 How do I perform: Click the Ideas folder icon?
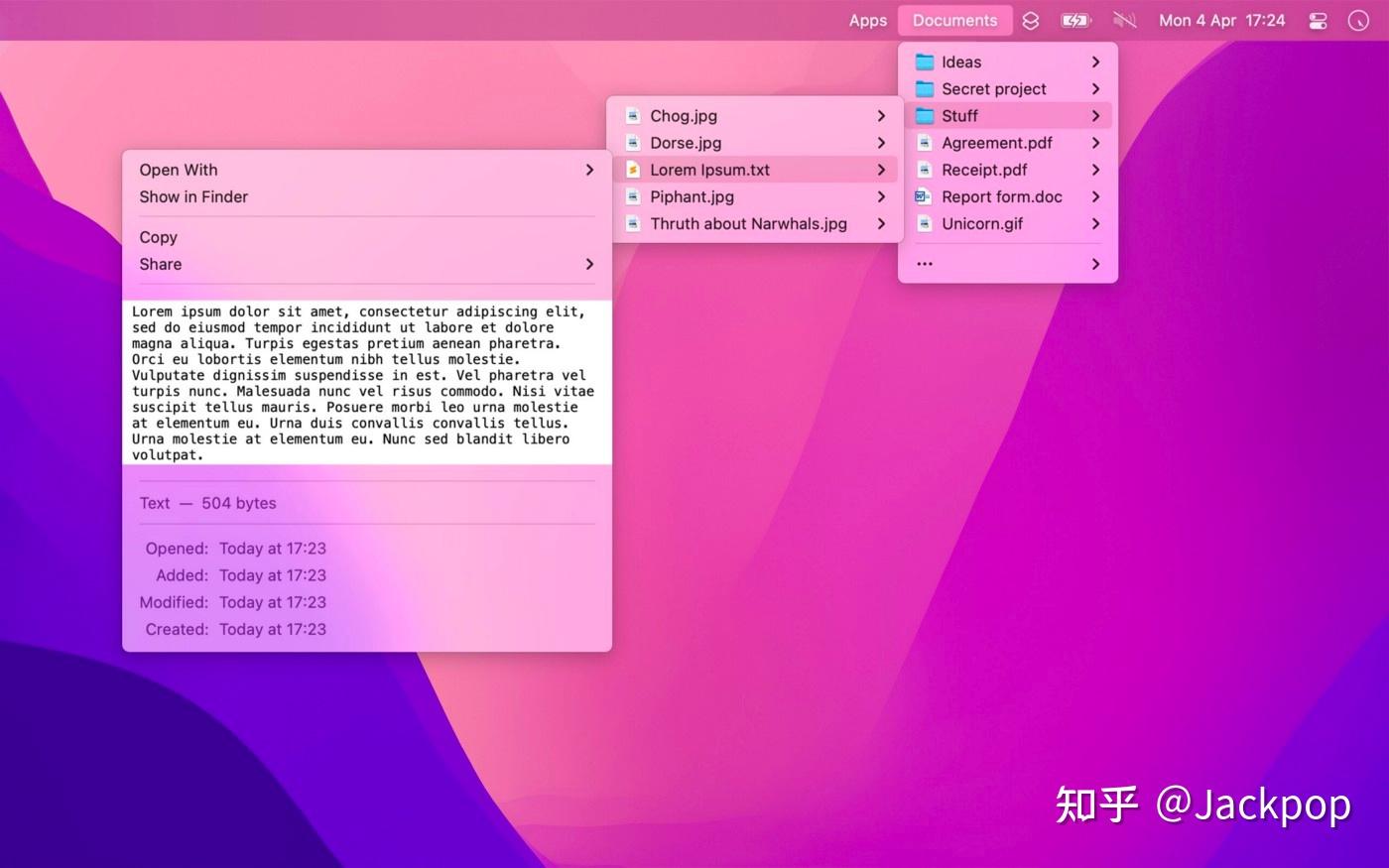click(924, 62)
